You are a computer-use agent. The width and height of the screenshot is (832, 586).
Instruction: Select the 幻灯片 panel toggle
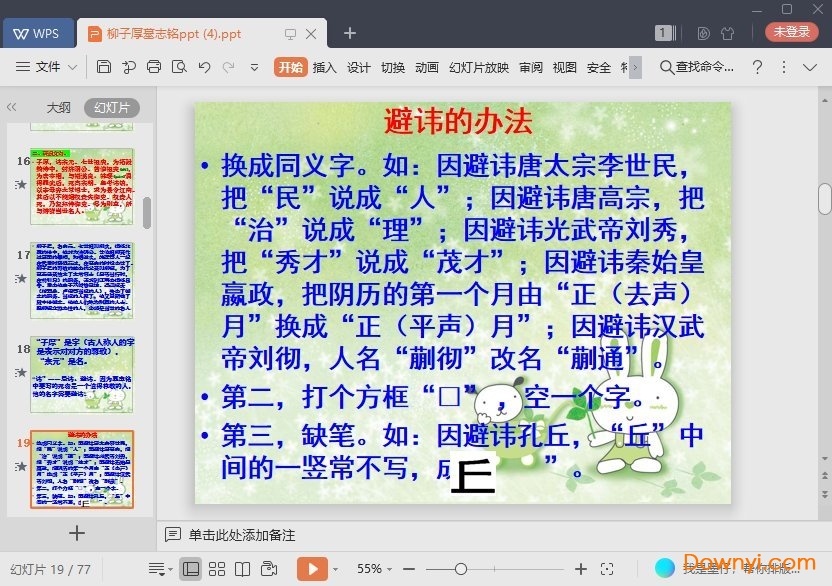111,108
